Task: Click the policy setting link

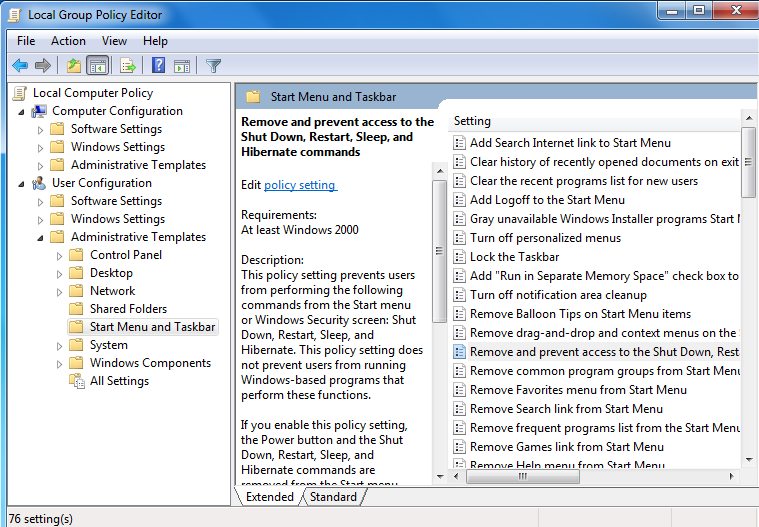Action: (300, 185)
